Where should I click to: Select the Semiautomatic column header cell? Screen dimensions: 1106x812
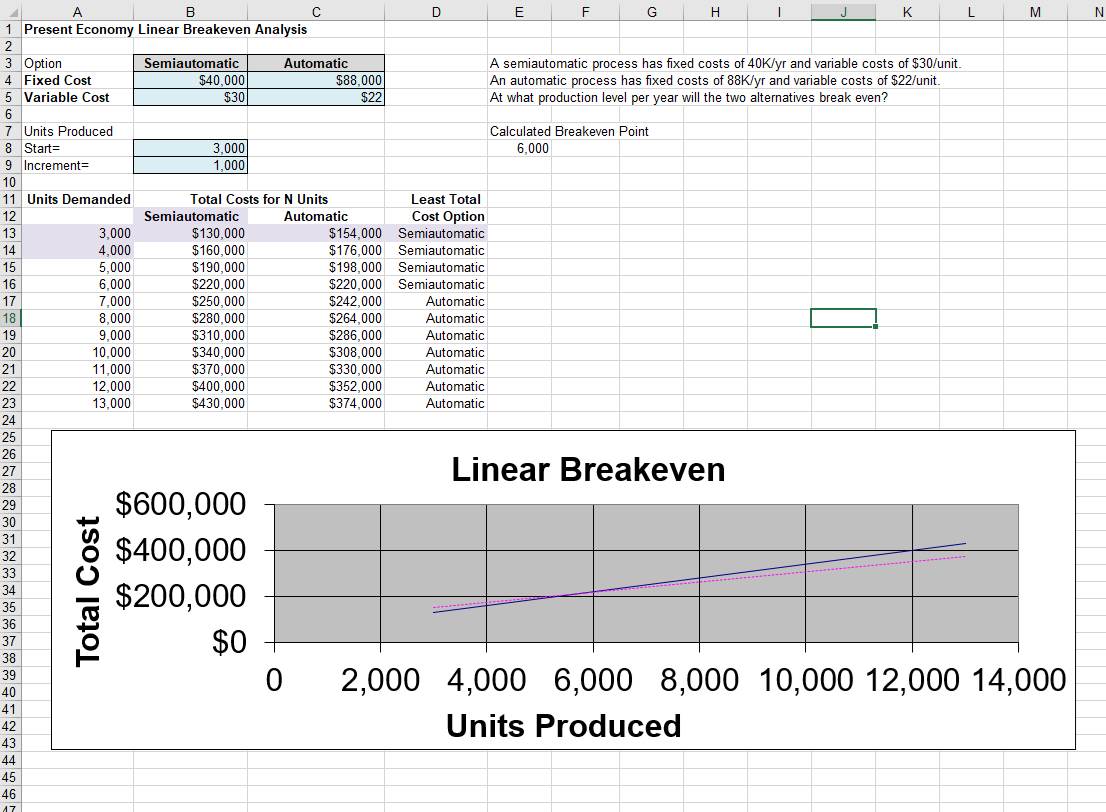point(189,63)
